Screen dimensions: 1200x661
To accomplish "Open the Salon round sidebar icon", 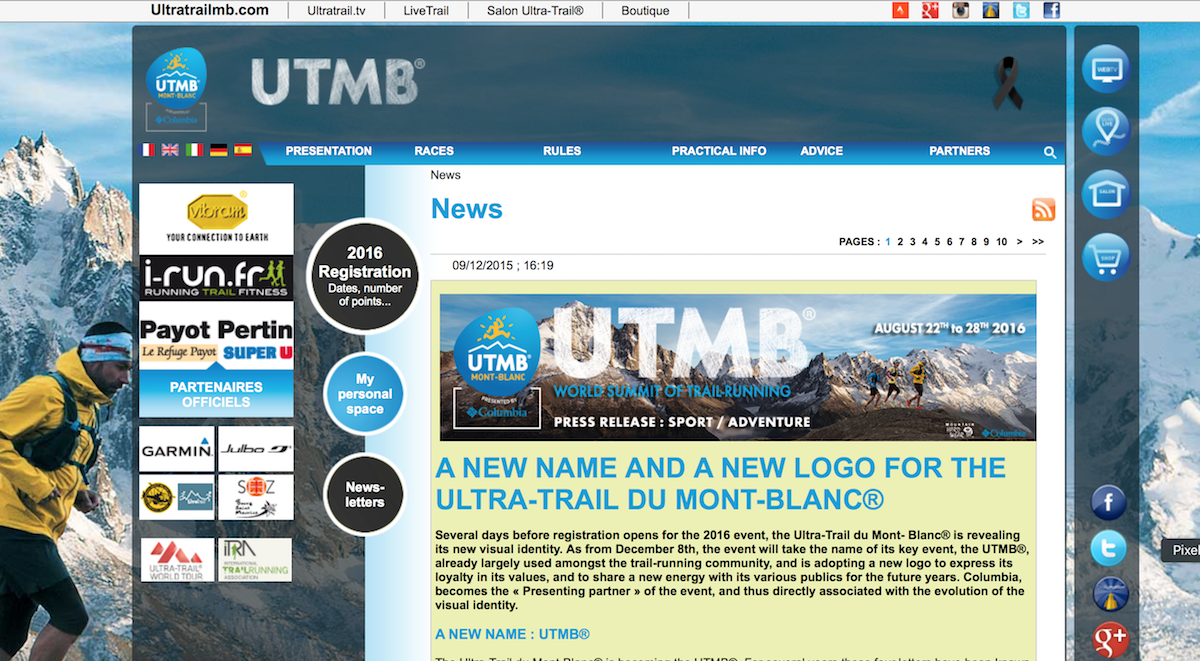I will pyautogui.click(x=1106, y=194).
